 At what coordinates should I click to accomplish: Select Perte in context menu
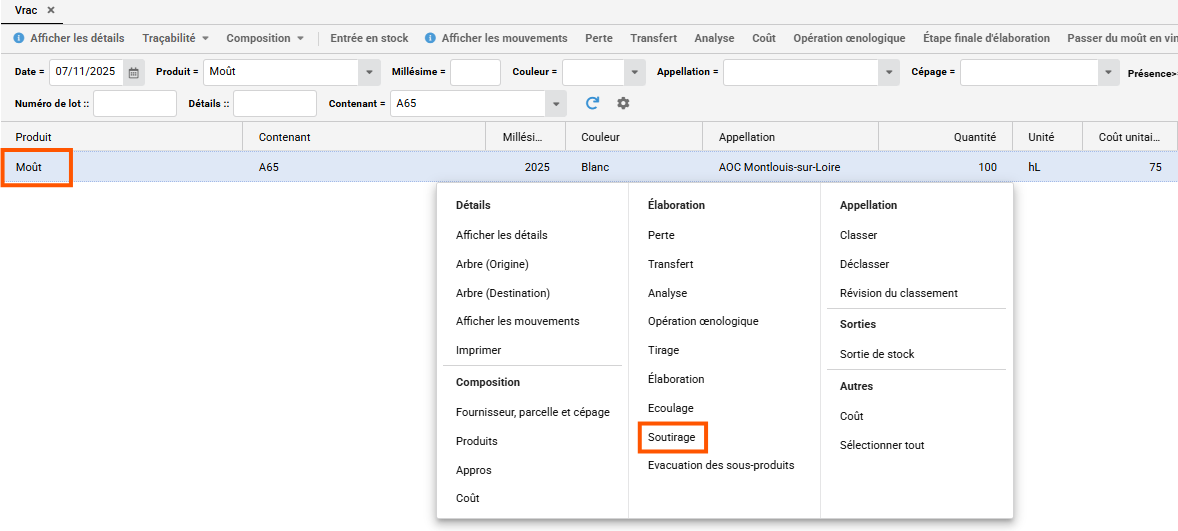click(661, 235)
